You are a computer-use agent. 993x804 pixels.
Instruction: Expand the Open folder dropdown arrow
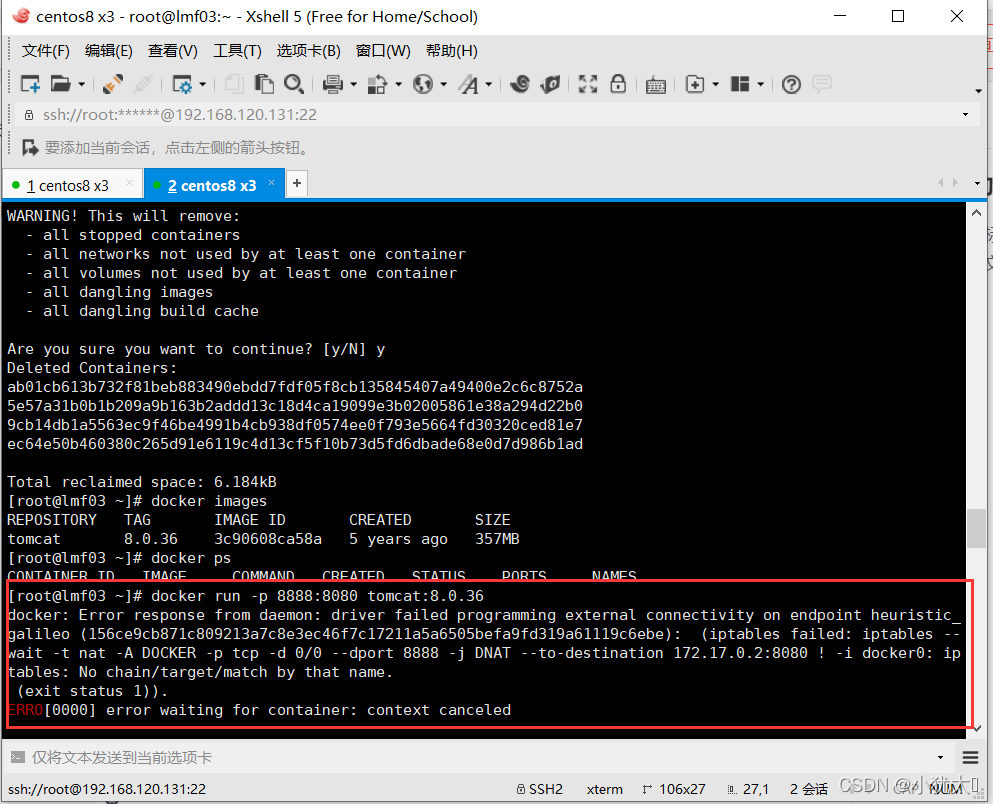pos(82,85)
